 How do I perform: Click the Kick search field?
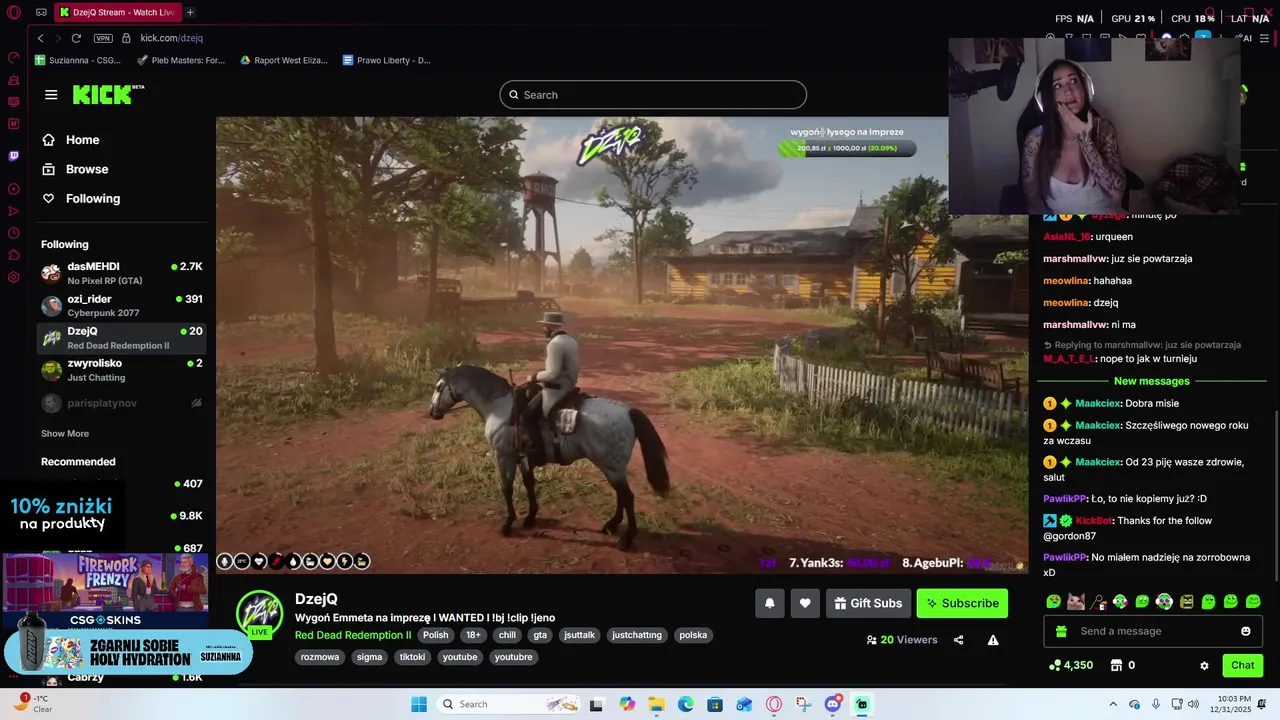(x=653, y=95)
